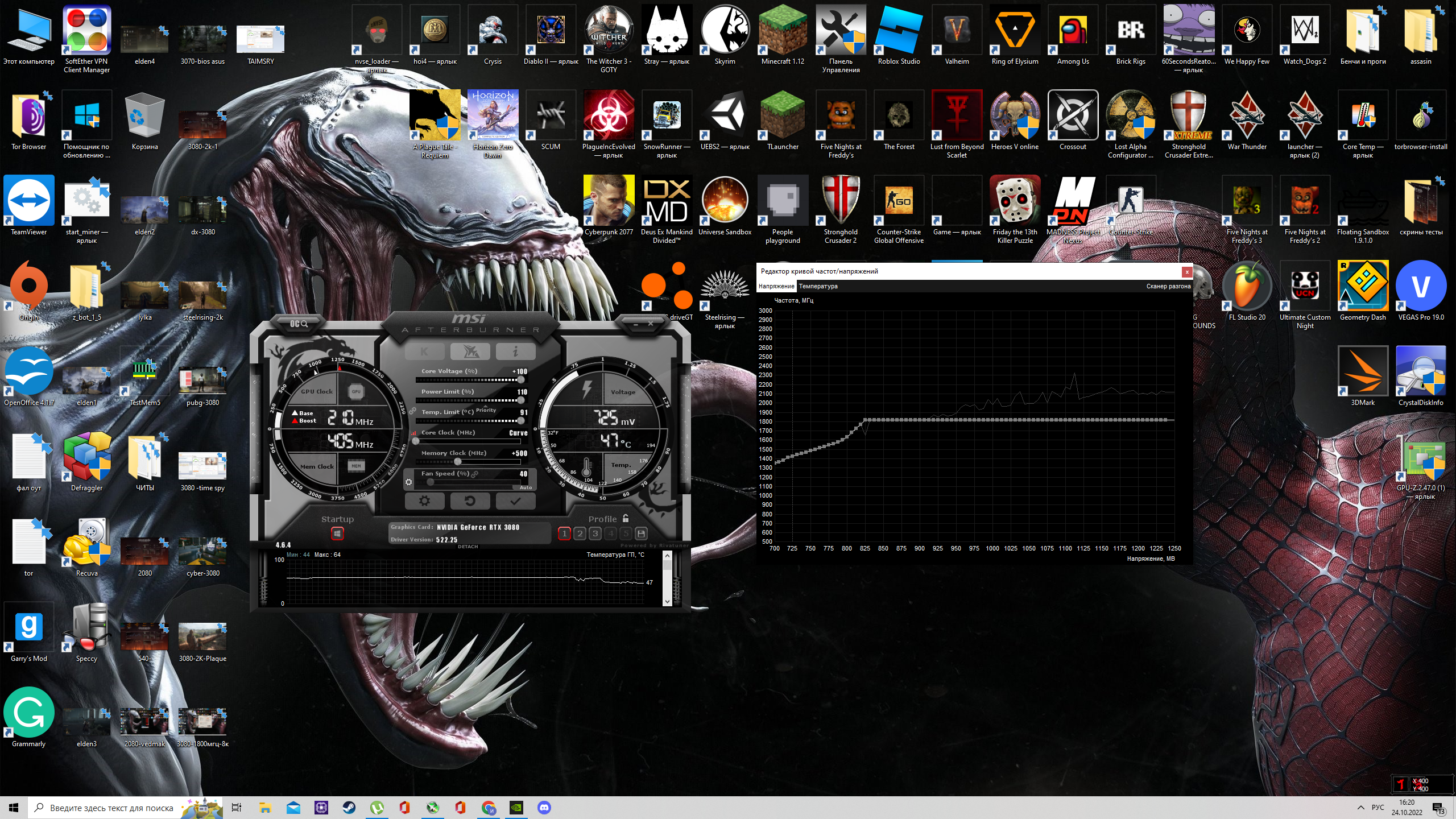Click the reset to defaults arrow button
The image size is (1456, 819).
[x=470, y=501]
